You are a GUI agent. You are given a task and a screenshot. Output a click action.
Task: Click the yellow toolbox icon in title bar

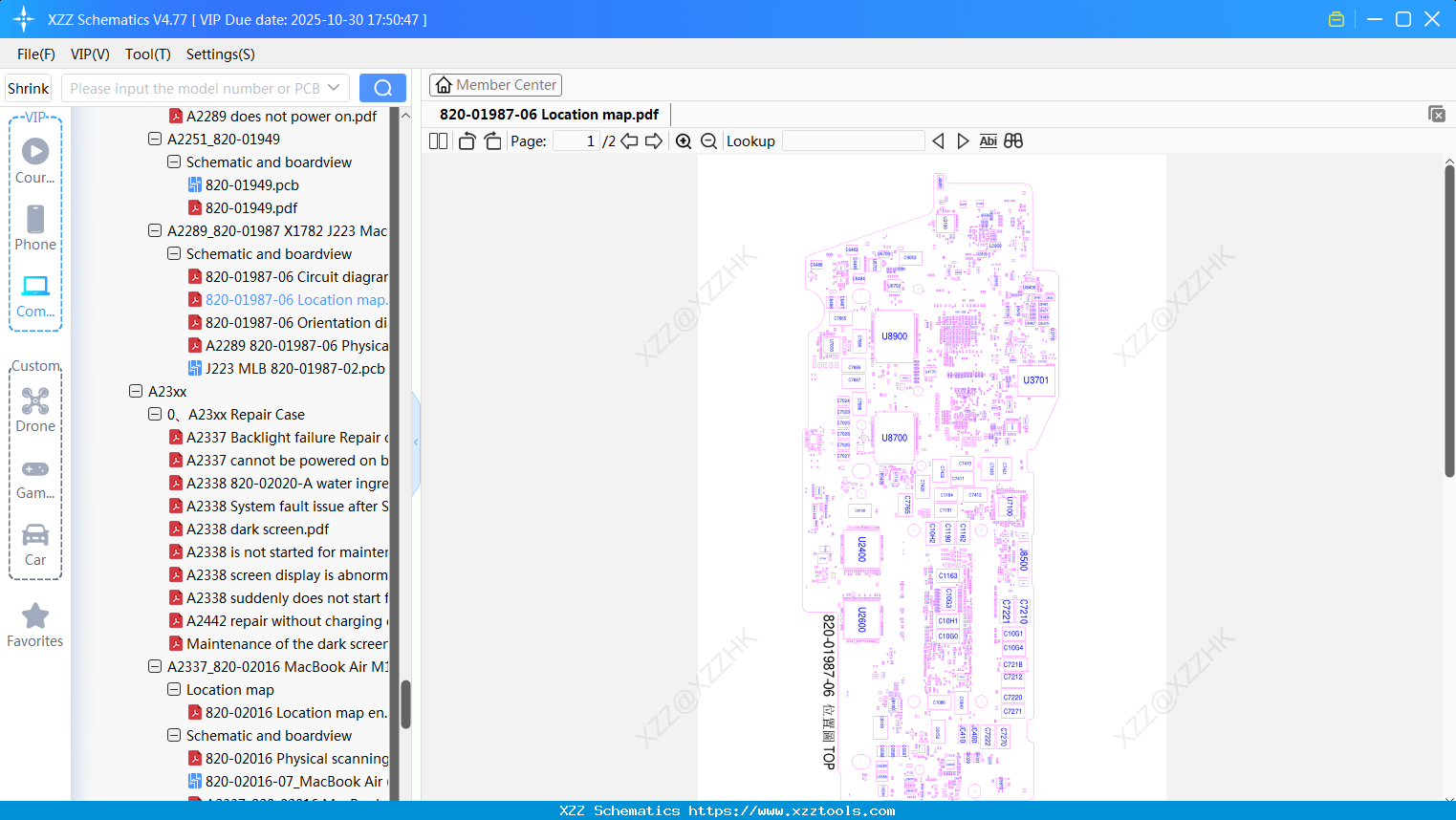tap(1336, 19)
